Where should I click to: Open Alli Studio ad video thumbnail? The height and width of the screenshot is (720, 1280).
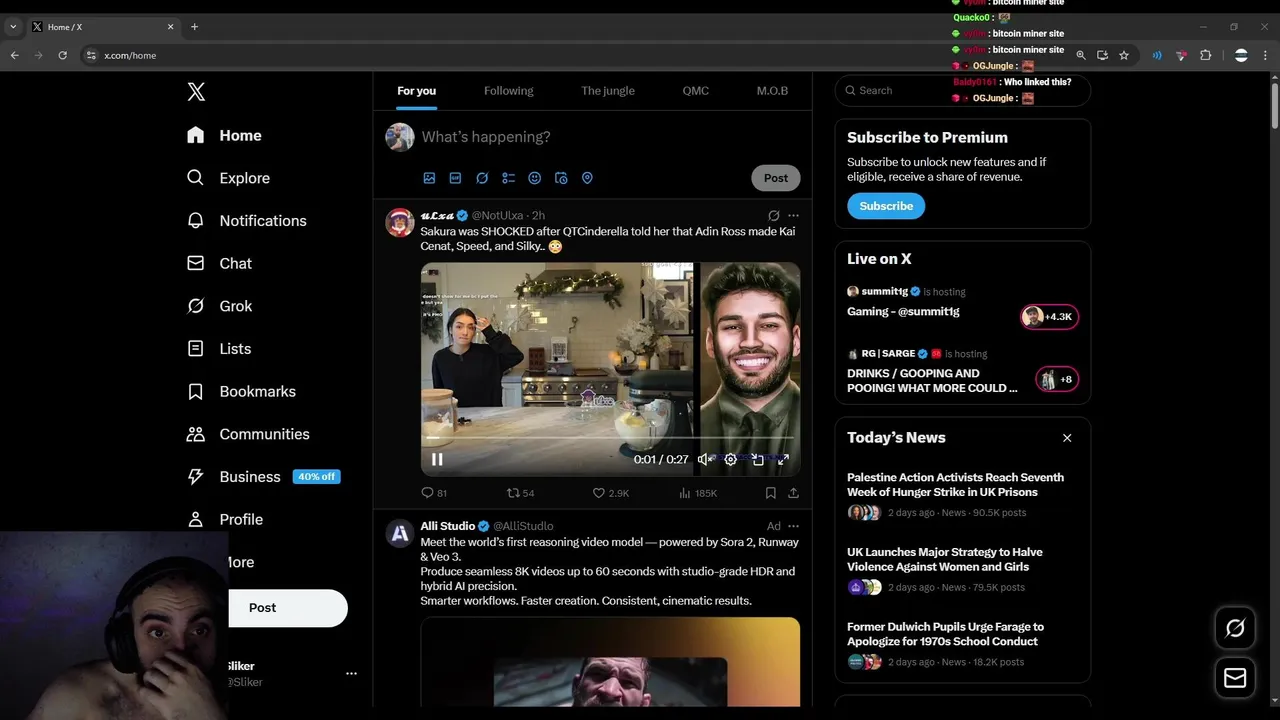(x=610, y=662)
